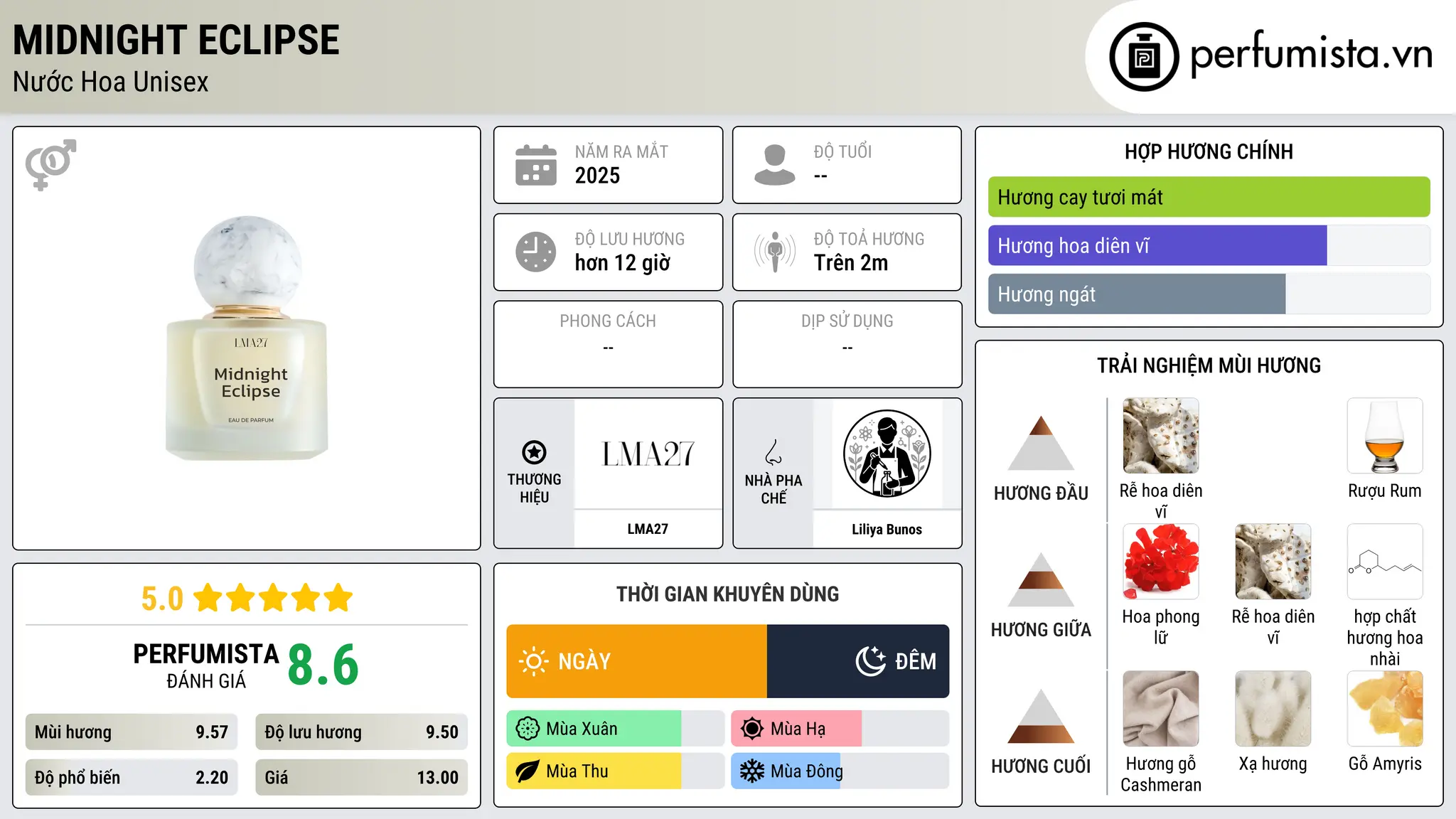This screenshot has width=1456, height=819.
Task: Open the Rễ hoa diên vĩ top note image
Action: pyautogui.click(x=1161, y=436)
